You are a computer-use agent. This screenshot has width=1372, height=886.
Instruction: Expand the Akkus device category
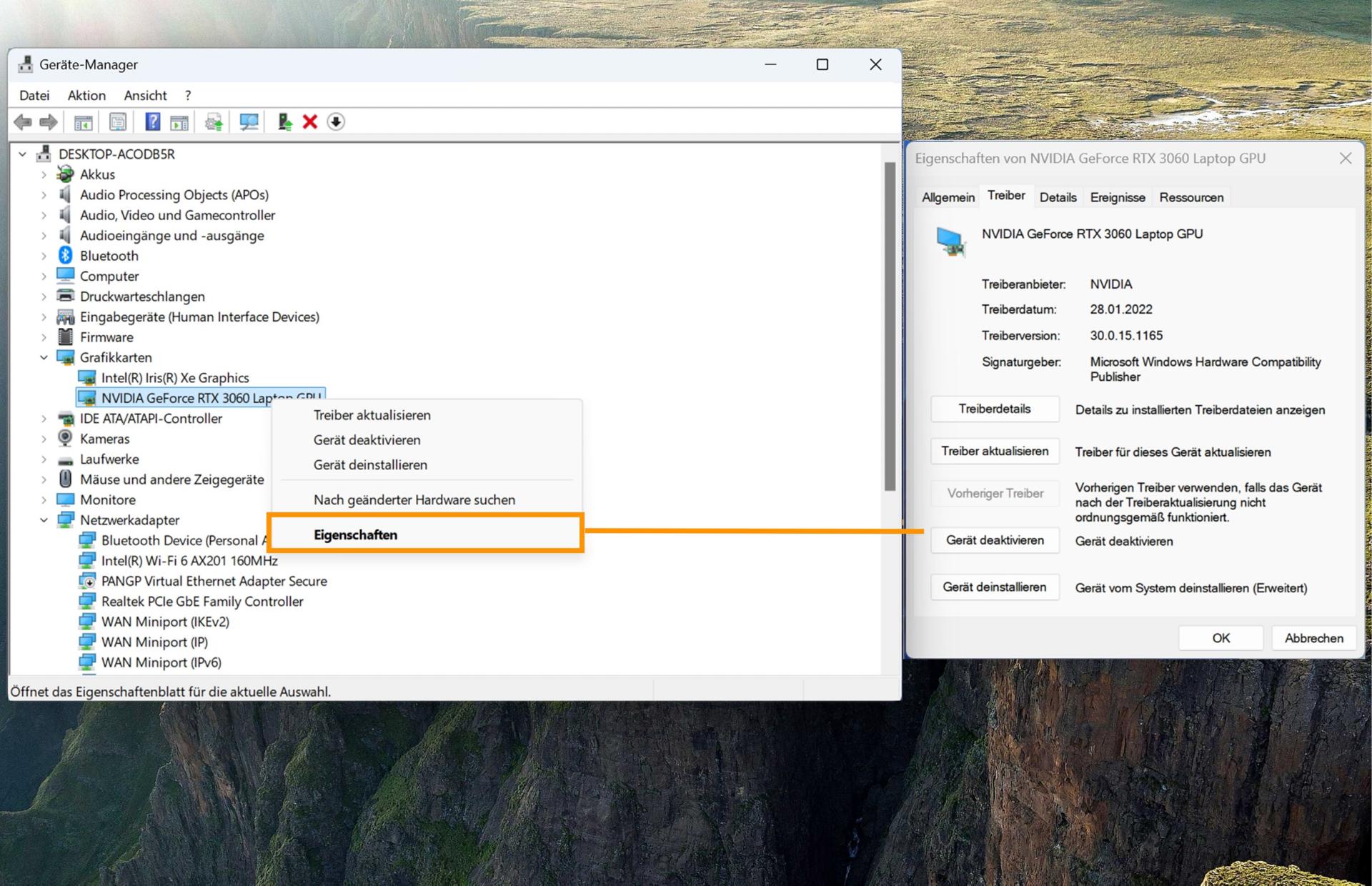[x=43, y=174]
